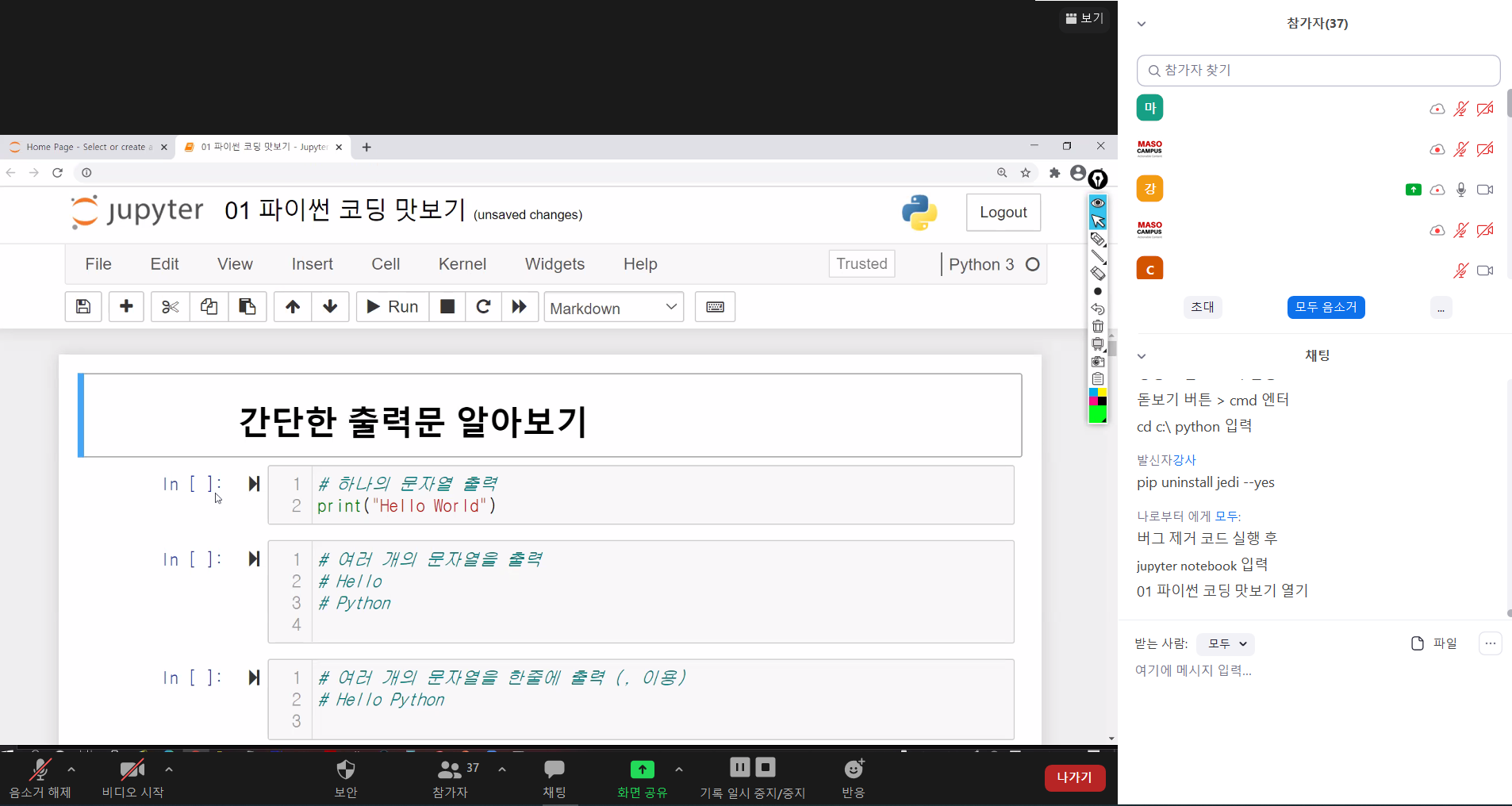Pick the green color swatch in annotation toolbar
This screenshot has width=1512, height=806.
click(x=1097, y=415)
